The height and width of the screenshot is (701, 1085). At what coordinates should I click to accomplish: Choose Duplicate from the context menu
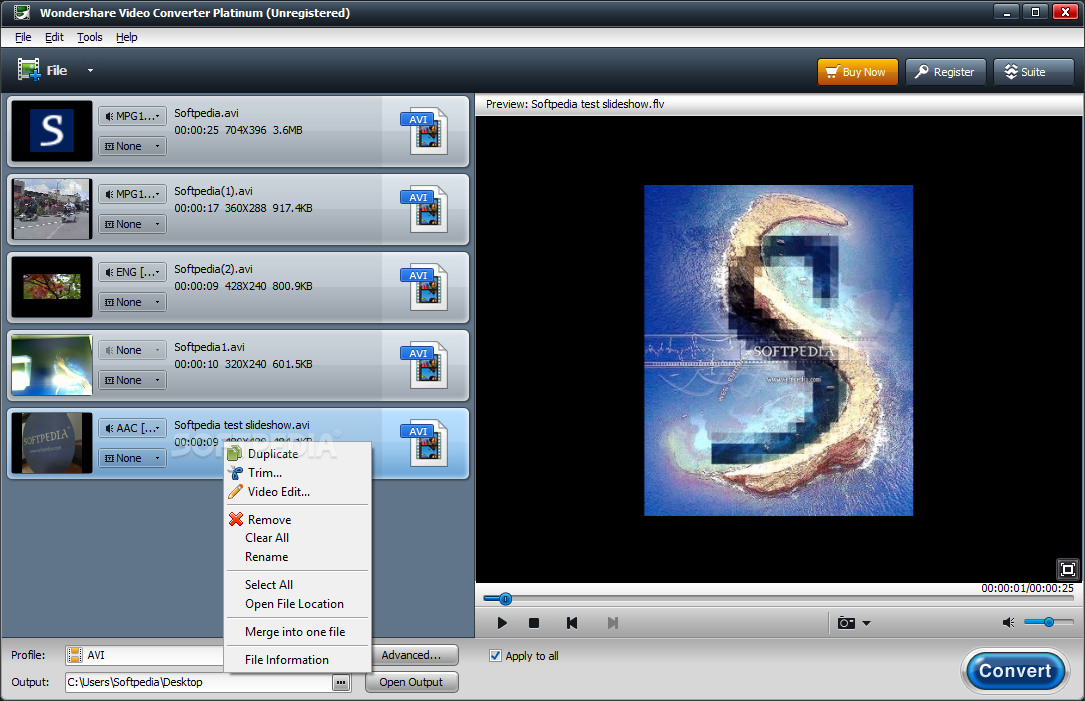pos(298,454)
